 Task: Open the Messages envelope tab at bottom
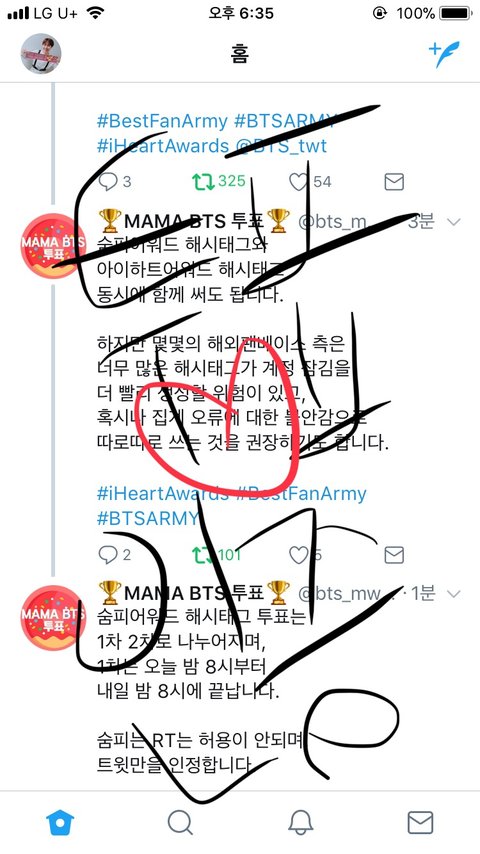coord(420,822)
